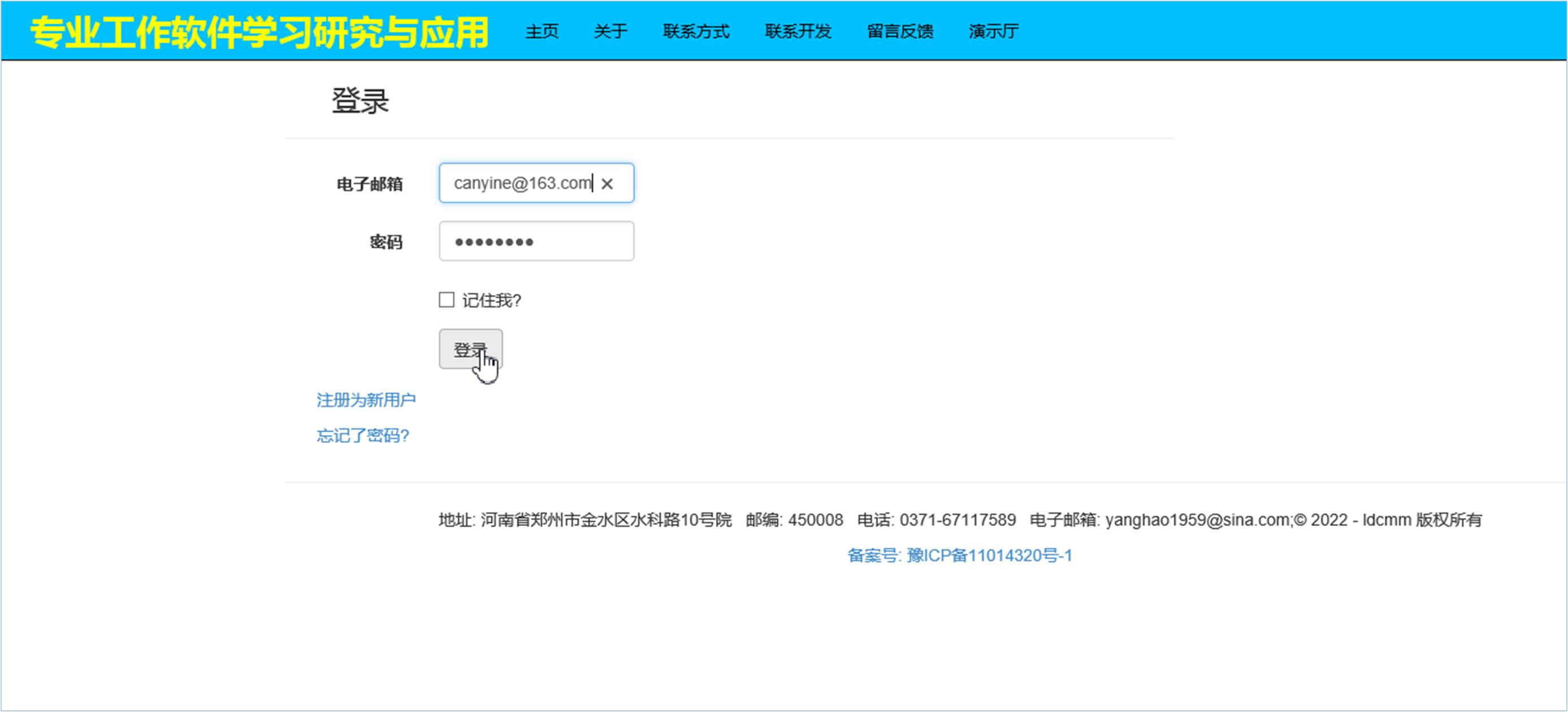1568x712 pixels.
Task: Click the 记住我 label text
Action: (491, 301)
